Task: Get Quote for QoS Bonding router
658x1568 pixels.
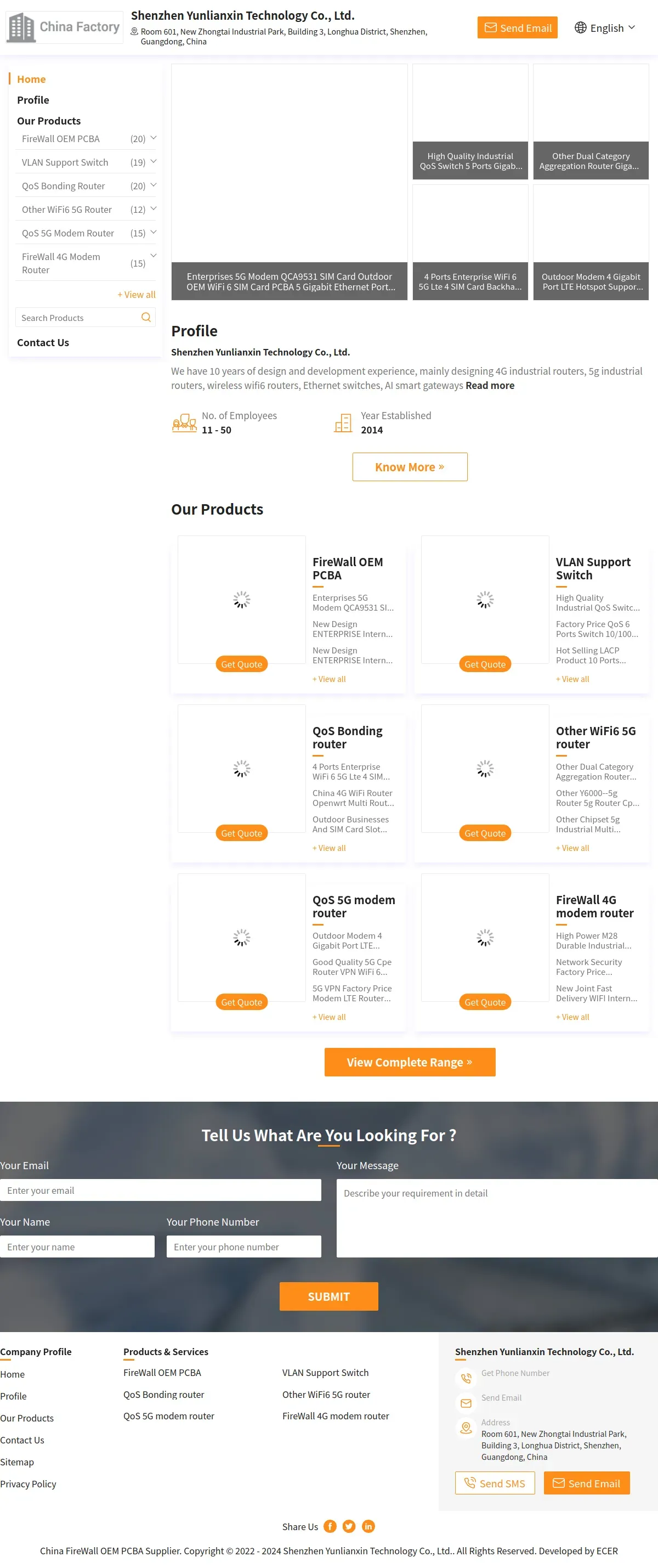Action: pos(241,833)
